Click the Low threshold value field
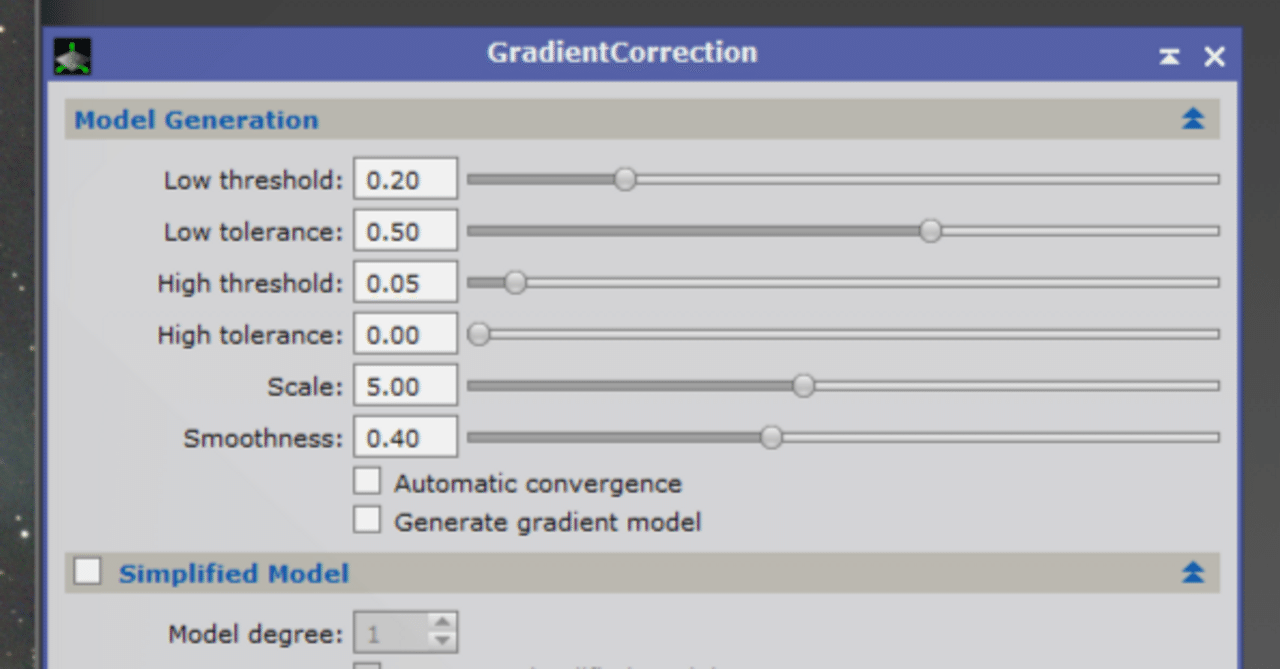 point(405,180)
